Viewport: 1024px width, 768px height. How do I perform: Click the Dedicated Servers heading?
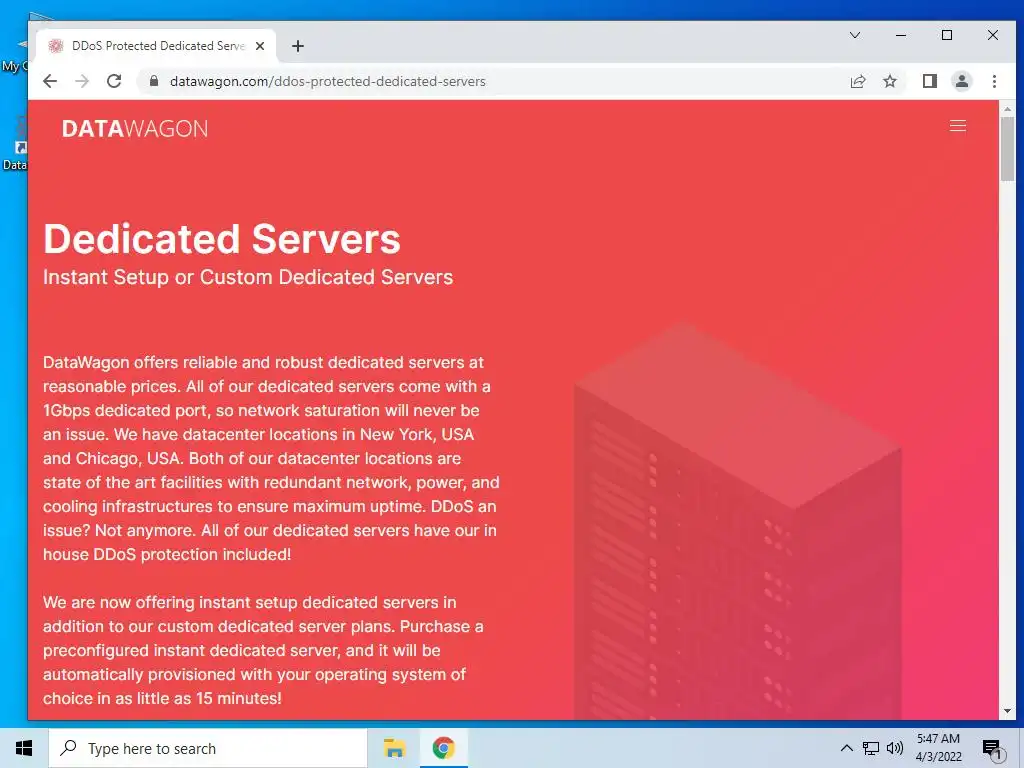tap(222, 238)
